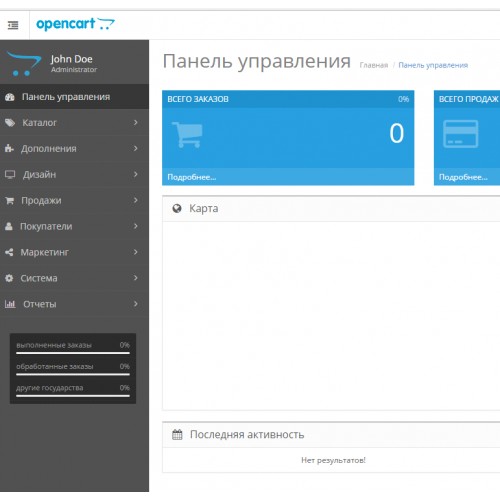This screenshot has height=500, width=500.
Task: Click the Дизайн monitor icon
Action: (x=10, y=174)
